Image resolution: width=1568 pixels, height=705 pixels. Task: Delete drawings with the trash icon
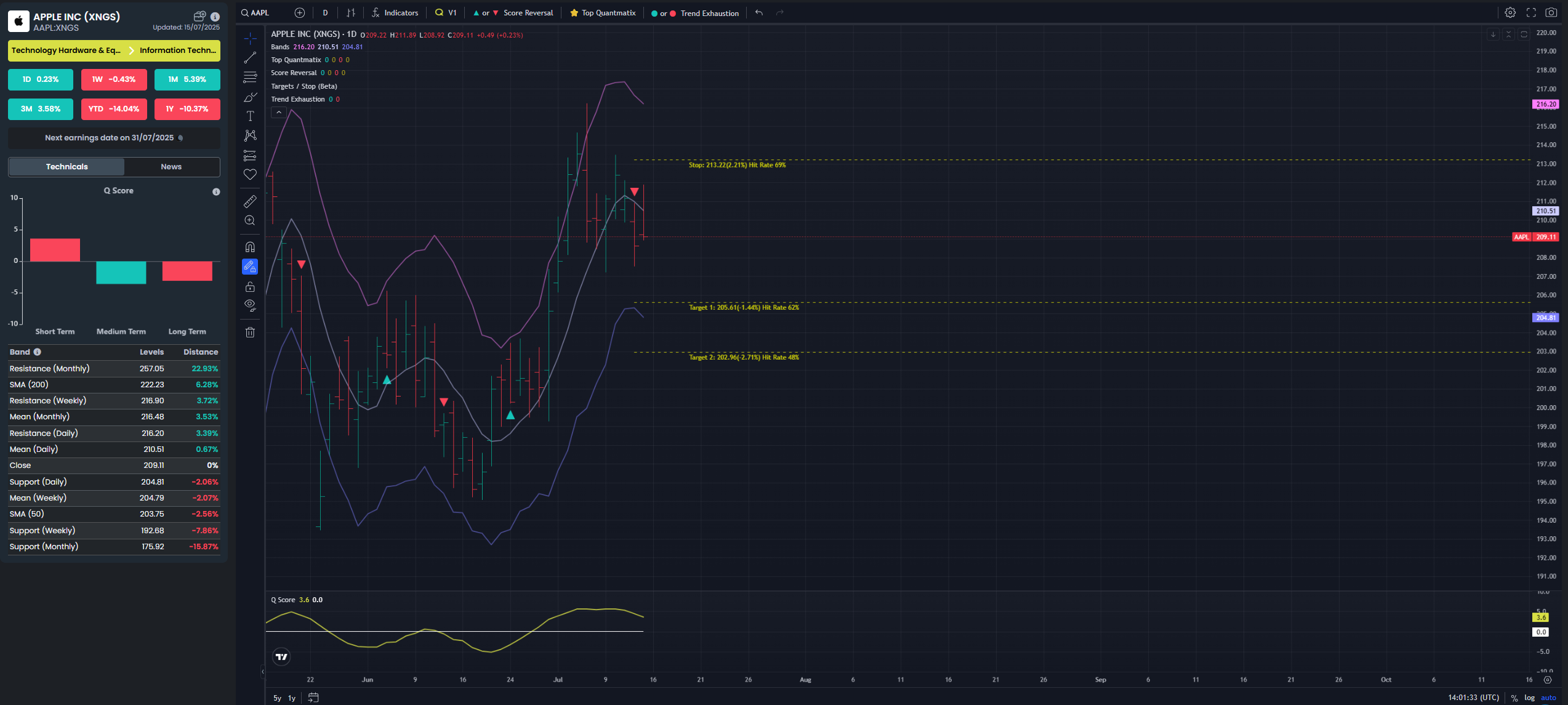250,332
